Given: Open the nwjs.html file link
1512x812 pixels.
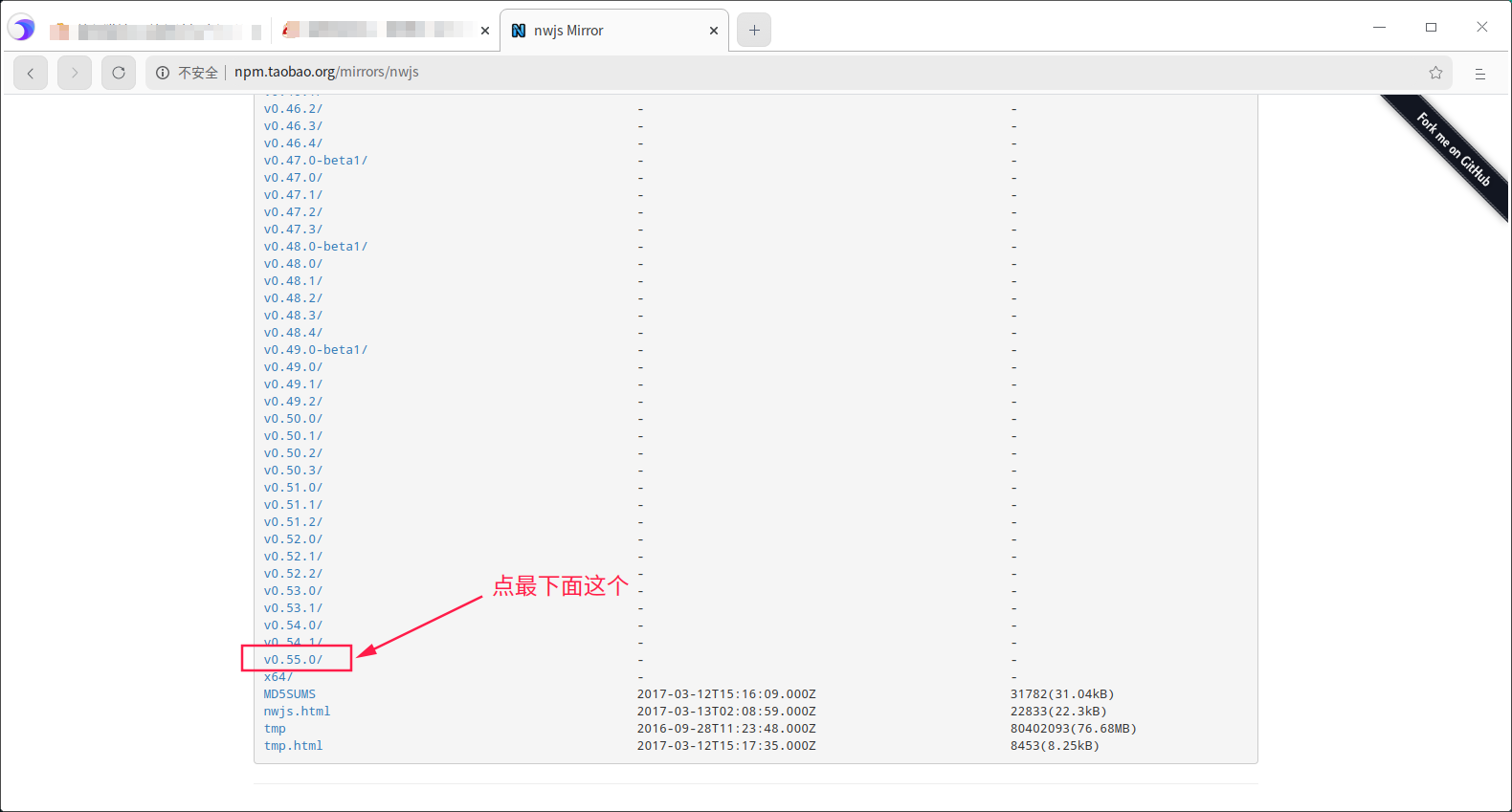Looking at the screenshot, I should tap(297, 712).
